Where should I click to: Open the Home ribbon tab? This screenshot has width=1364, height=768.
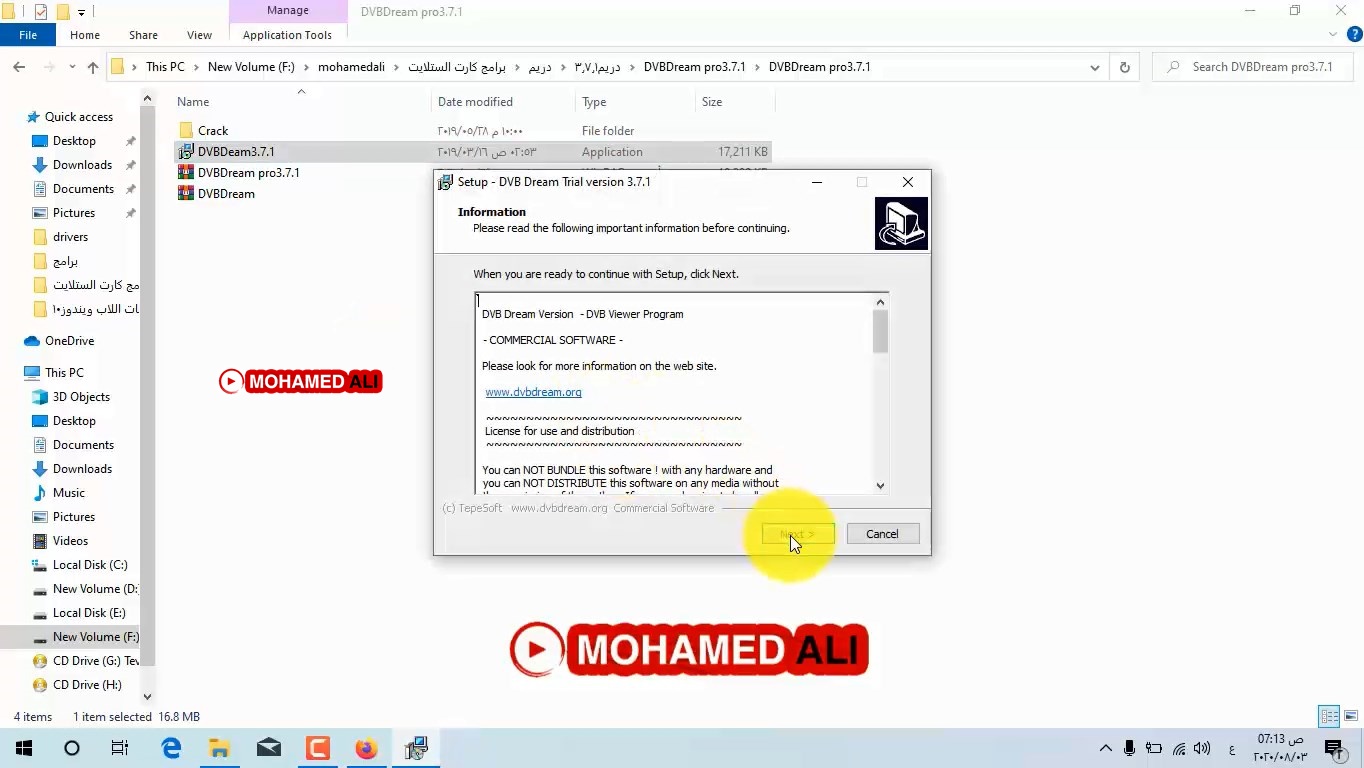coord(85,35)
